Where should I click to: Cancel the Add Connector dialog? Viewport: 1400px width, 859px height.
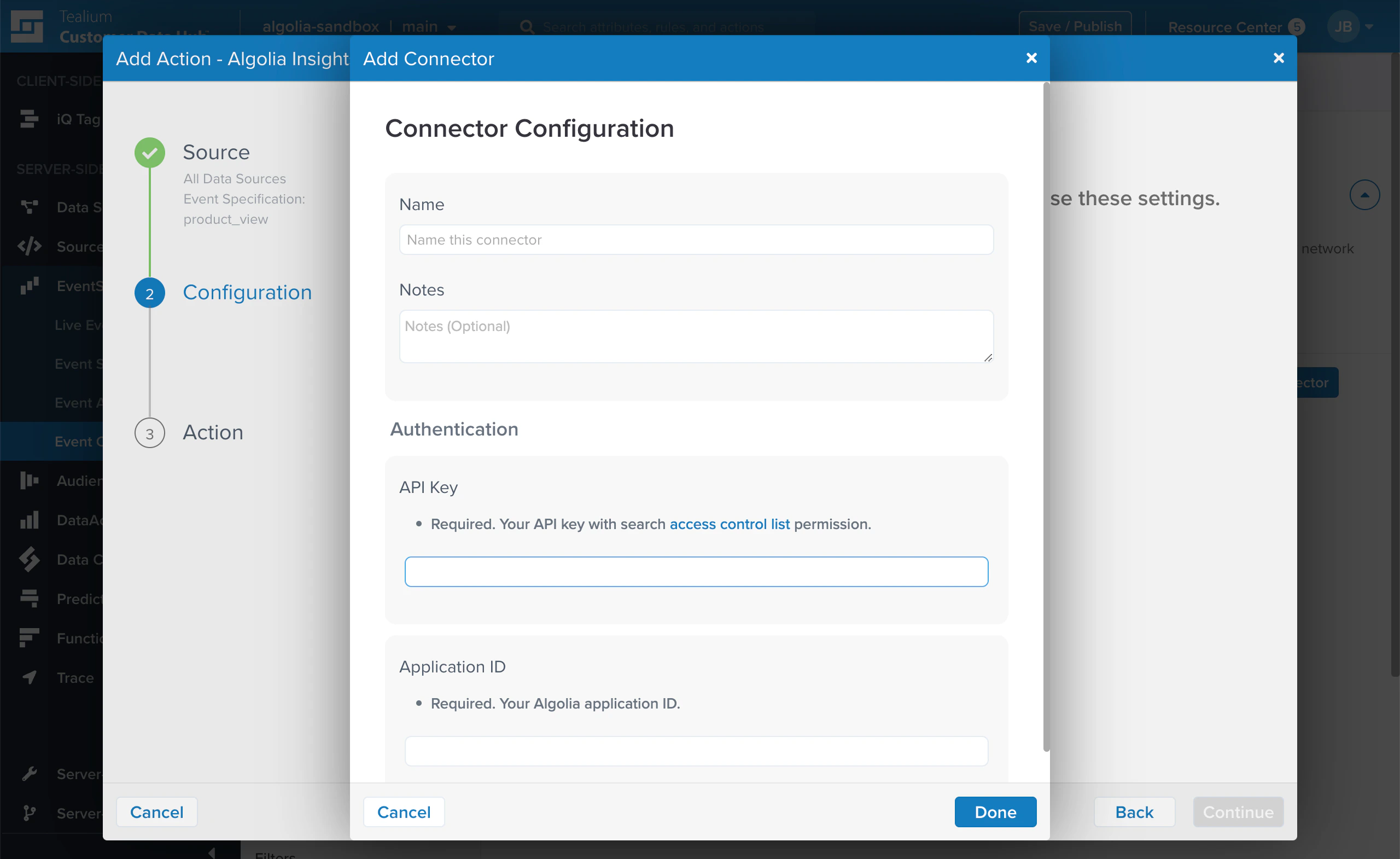coord(404,812)
